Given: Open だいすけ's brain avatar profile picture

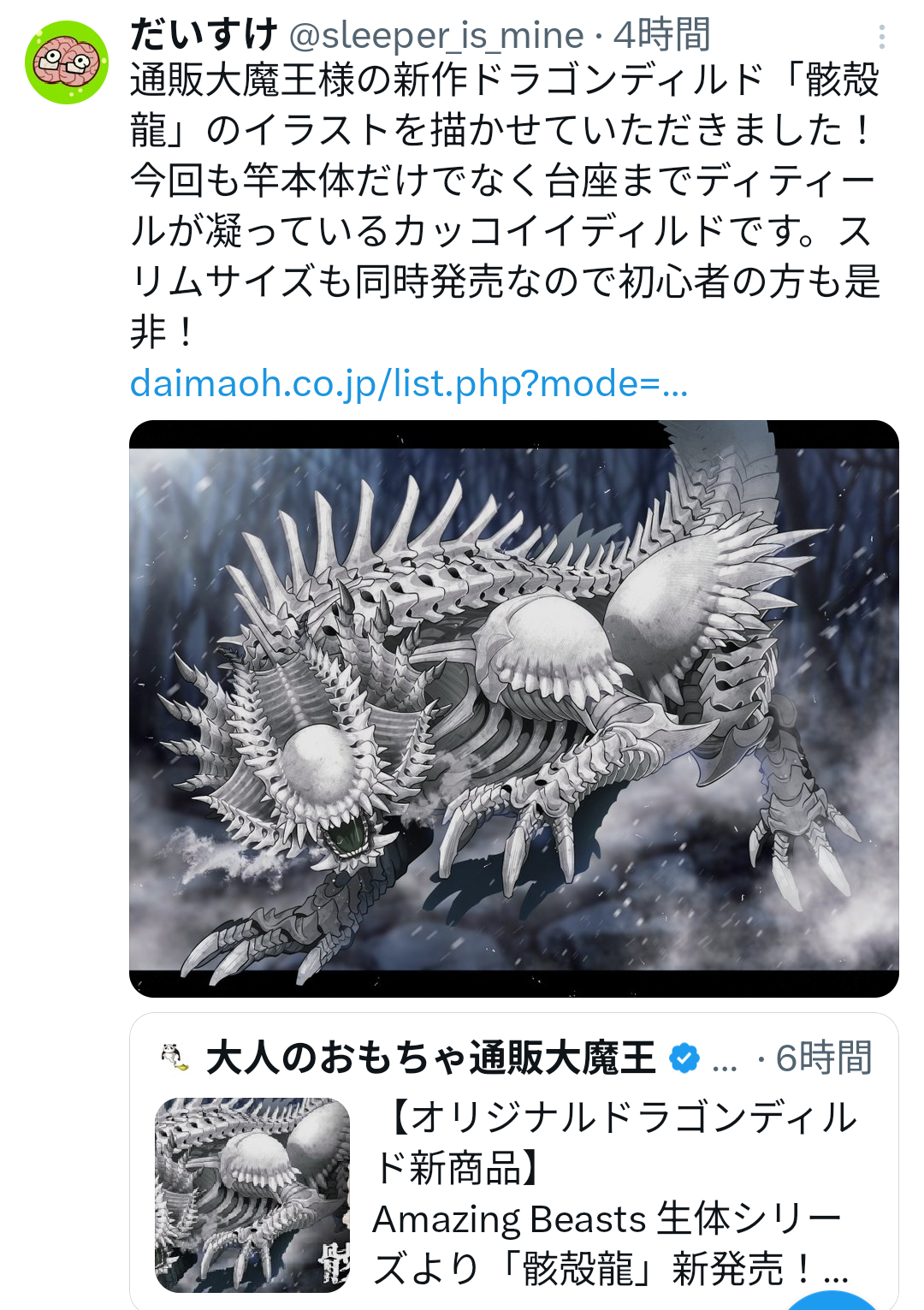Looking at the screenshot, I should (x=67, y=62).
